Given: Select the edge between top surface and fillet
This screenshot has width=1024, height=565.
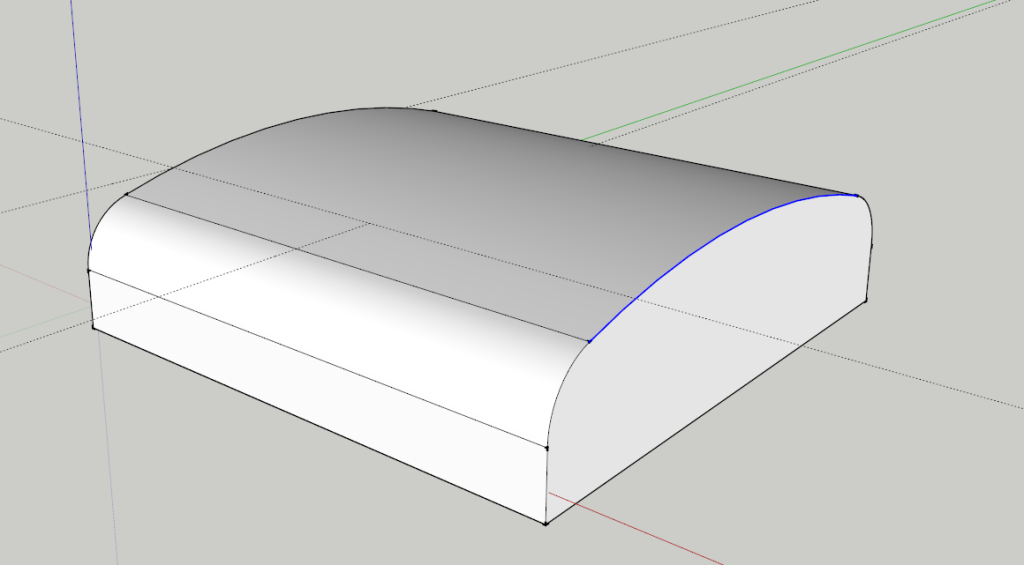Looking at the screenshot, I should (357, 268).
